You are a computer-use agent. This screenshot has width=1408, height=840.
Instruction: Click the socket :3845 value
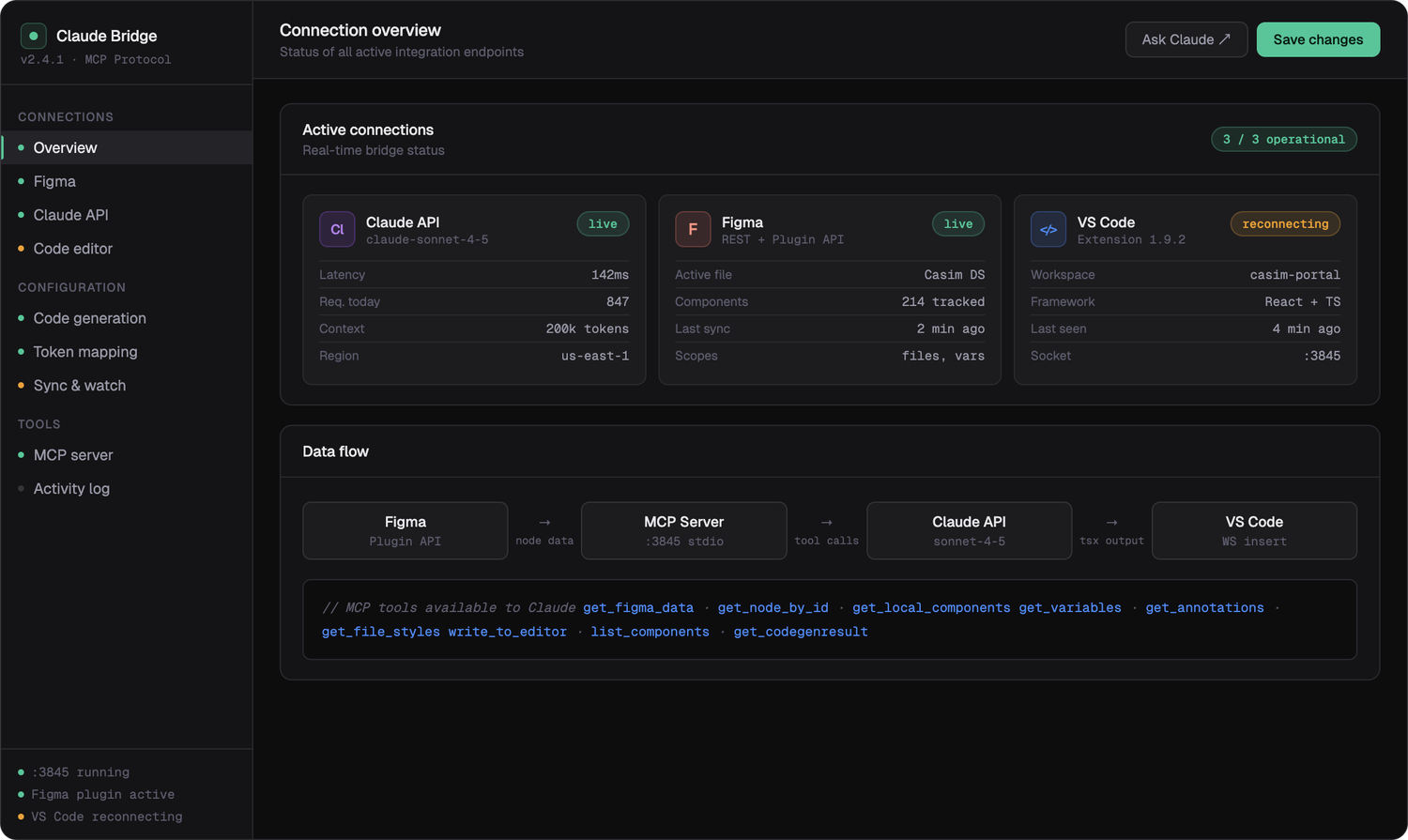(1322, 357)
